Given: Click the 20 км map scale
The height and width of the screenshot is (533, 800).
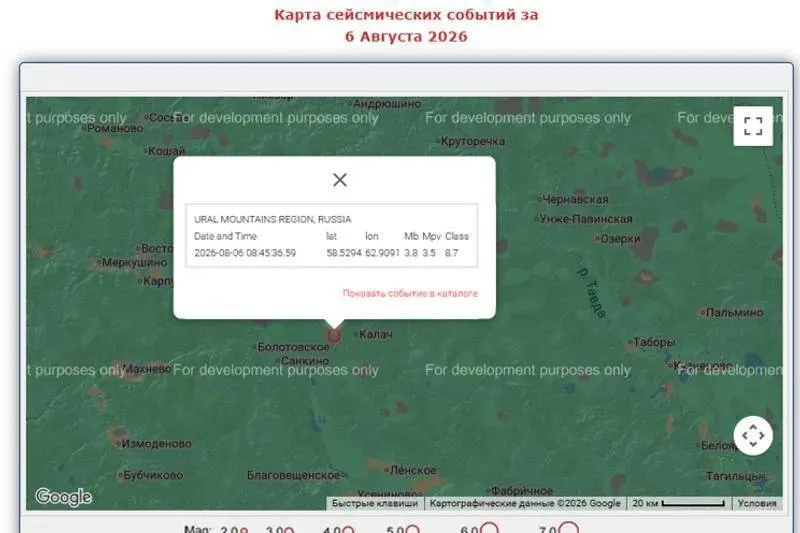Looking at the screenshot, I should [x=679, y=503].
